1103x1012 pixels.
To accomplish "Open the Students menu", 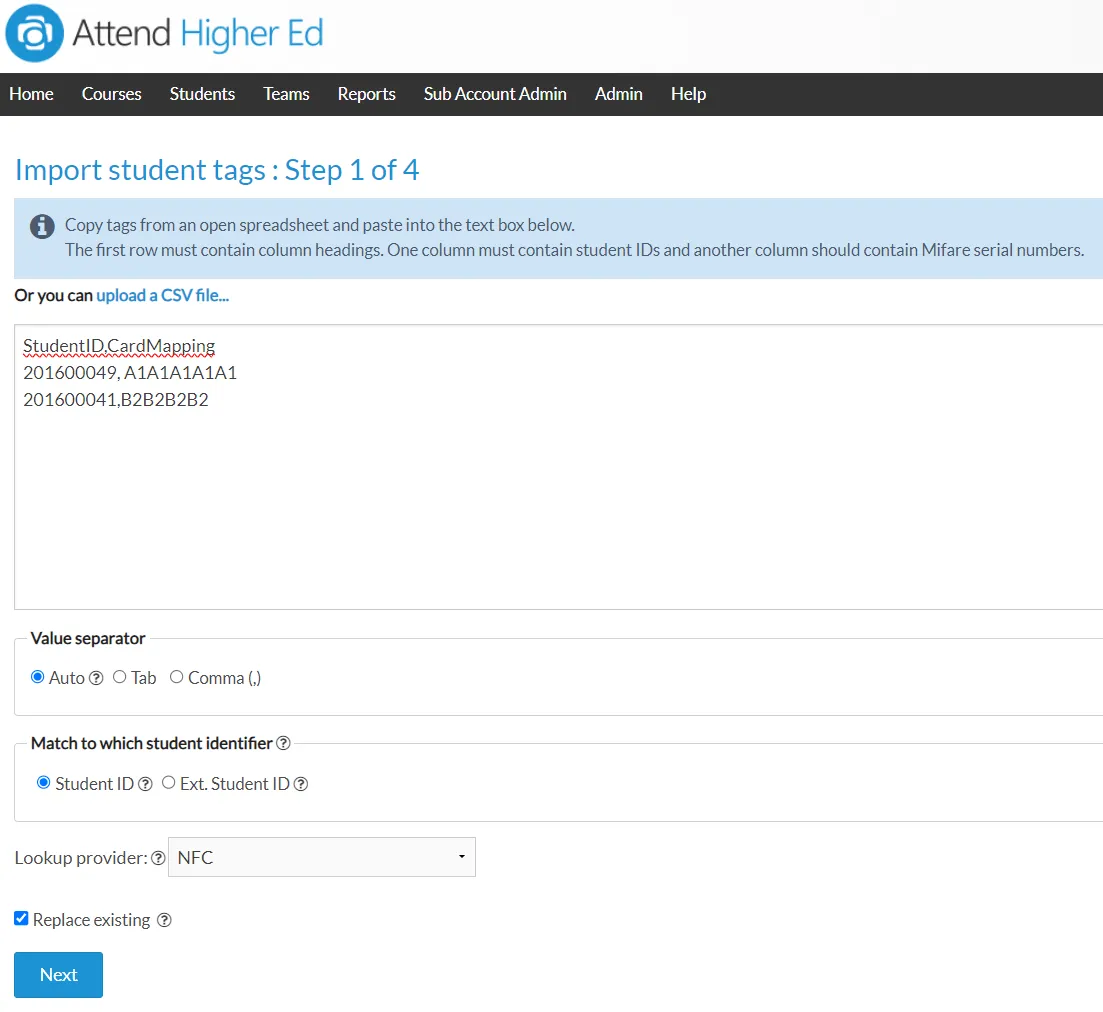I will 202,94.
